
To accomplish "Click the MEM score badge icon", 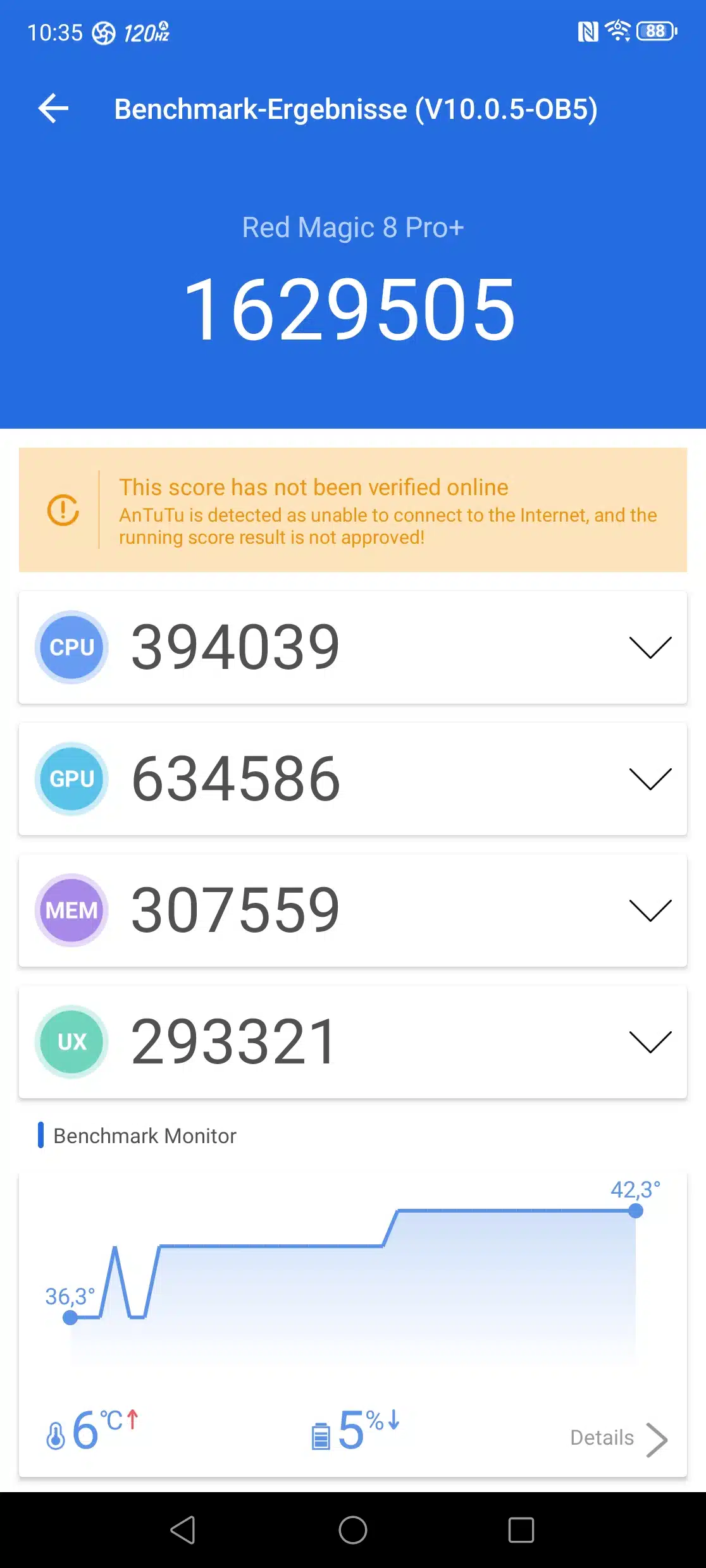I will [x=72, y=910].
